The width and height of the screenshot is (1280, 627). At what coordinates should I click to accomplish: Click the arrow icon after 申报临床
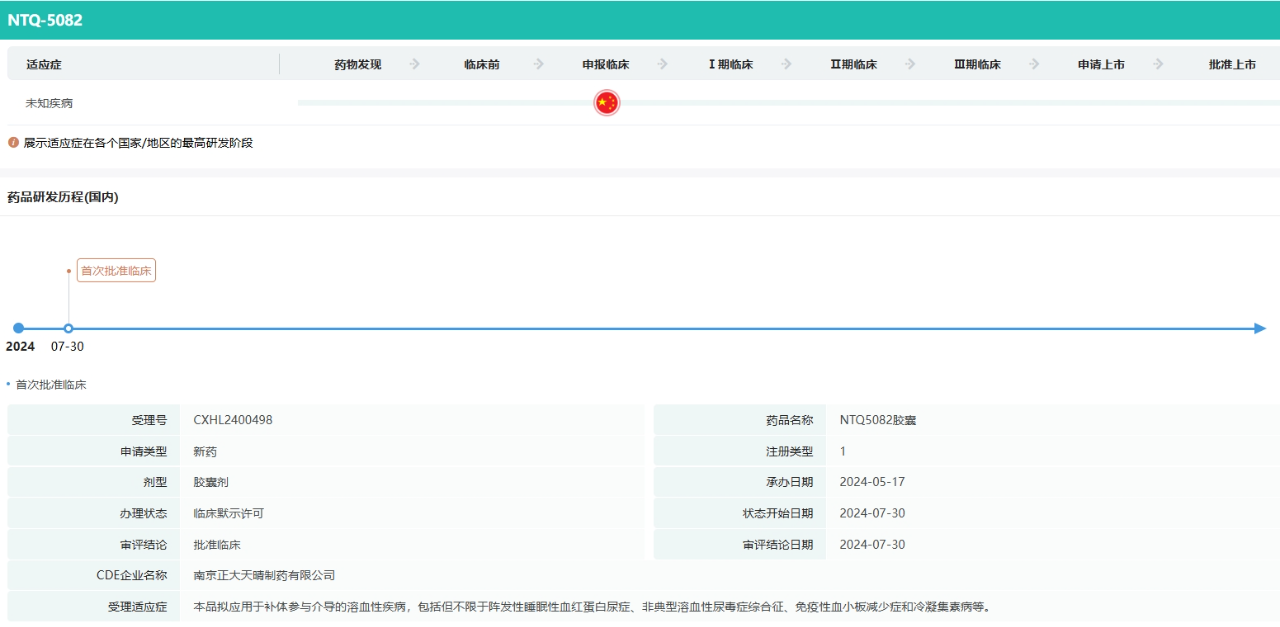coord(663,64)
